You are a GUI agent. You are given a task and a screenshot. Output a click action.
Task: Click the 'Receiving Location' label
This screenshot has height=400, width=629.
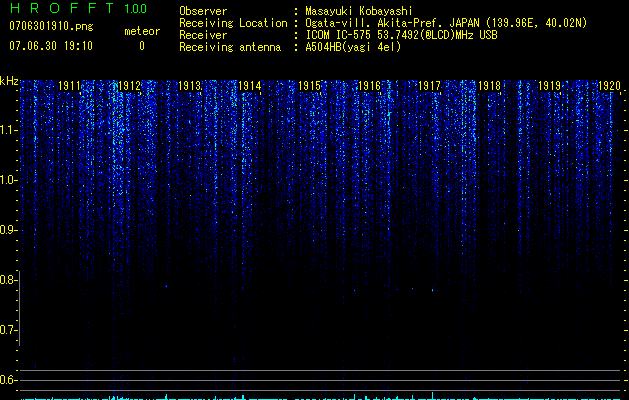[233, 23]
